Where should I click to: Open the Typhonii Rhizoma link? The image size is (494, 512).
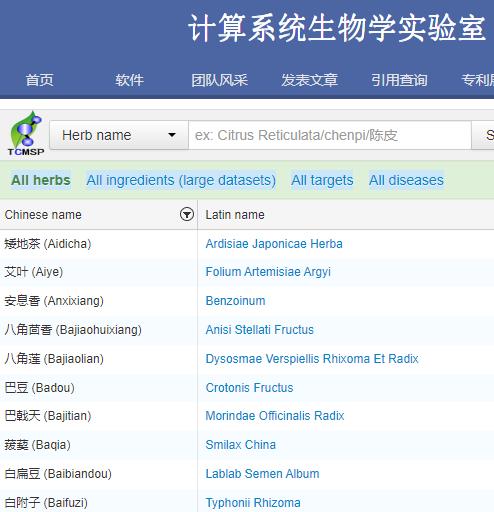(253, 503)
